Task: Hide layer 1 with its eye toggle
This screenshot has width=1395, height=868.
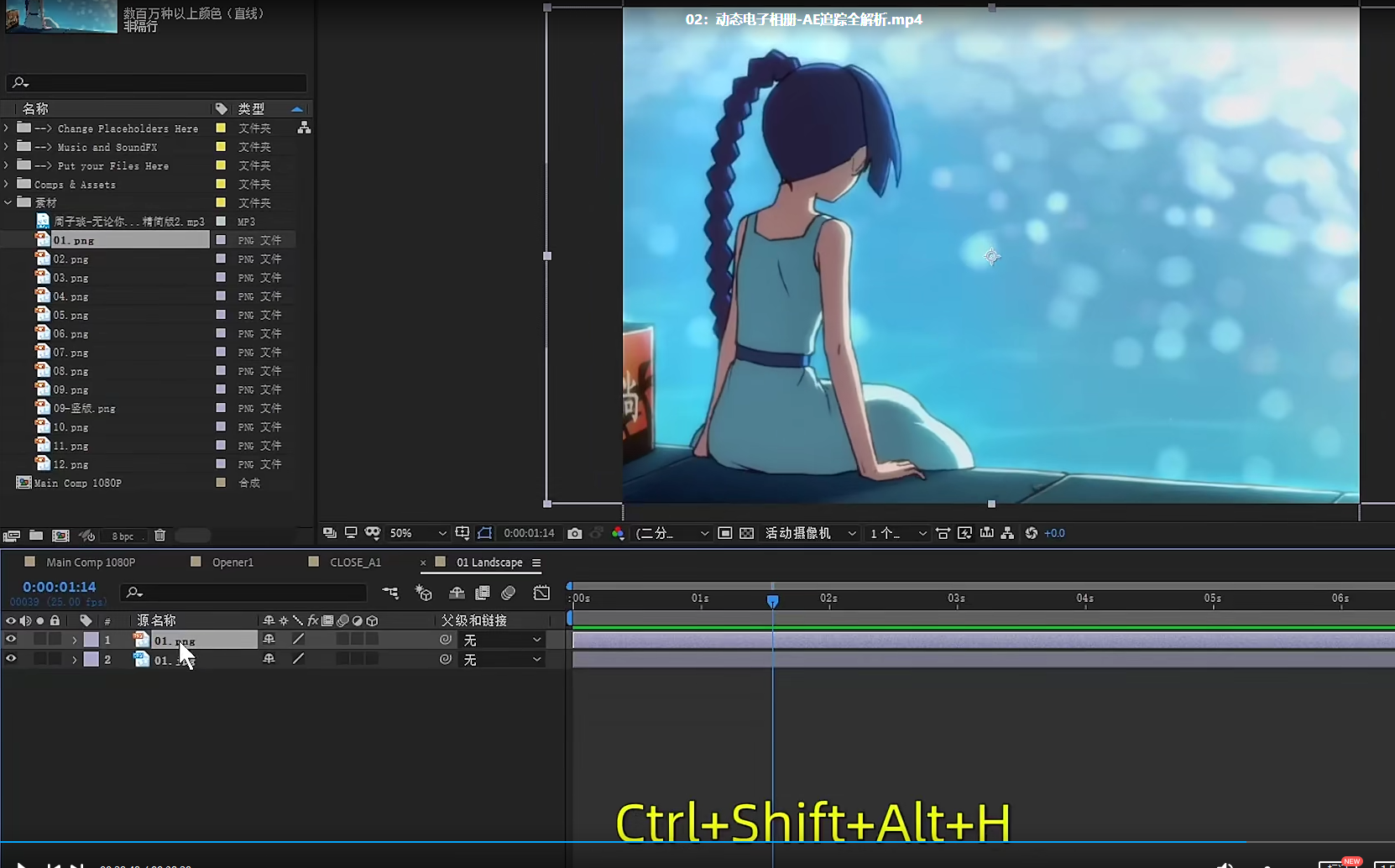Action: (x=11, y=640)
